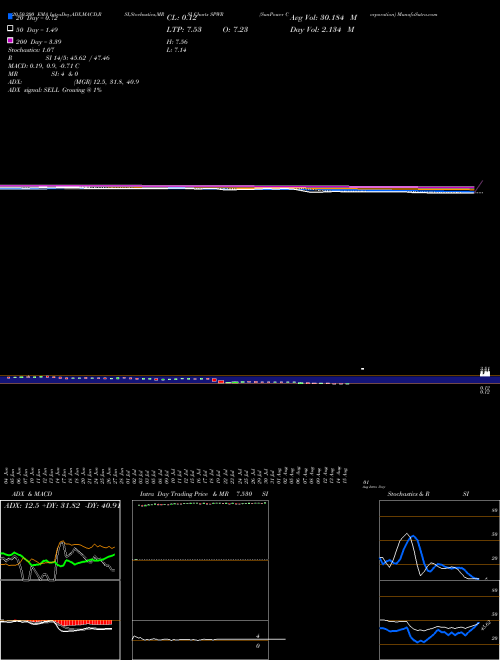Click the white 50 Day EMA legend swatch

coord(10,29)
